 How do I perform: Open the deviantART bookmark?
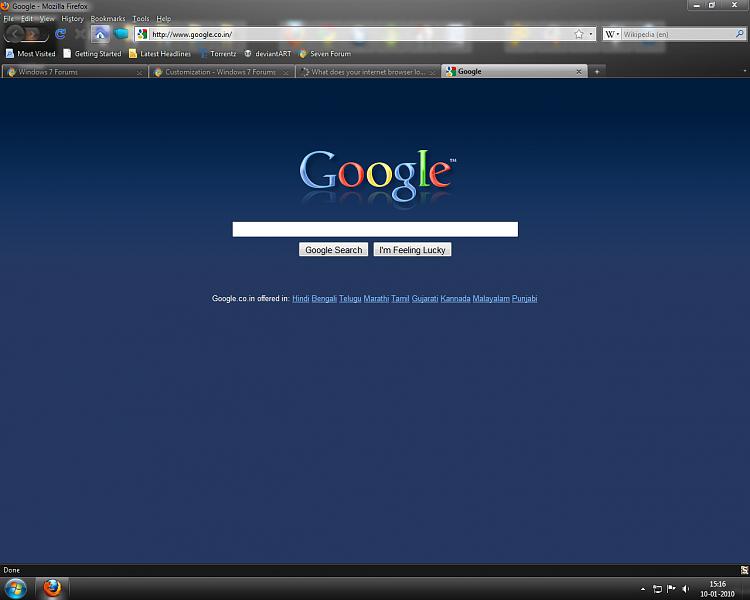point(267,54)
